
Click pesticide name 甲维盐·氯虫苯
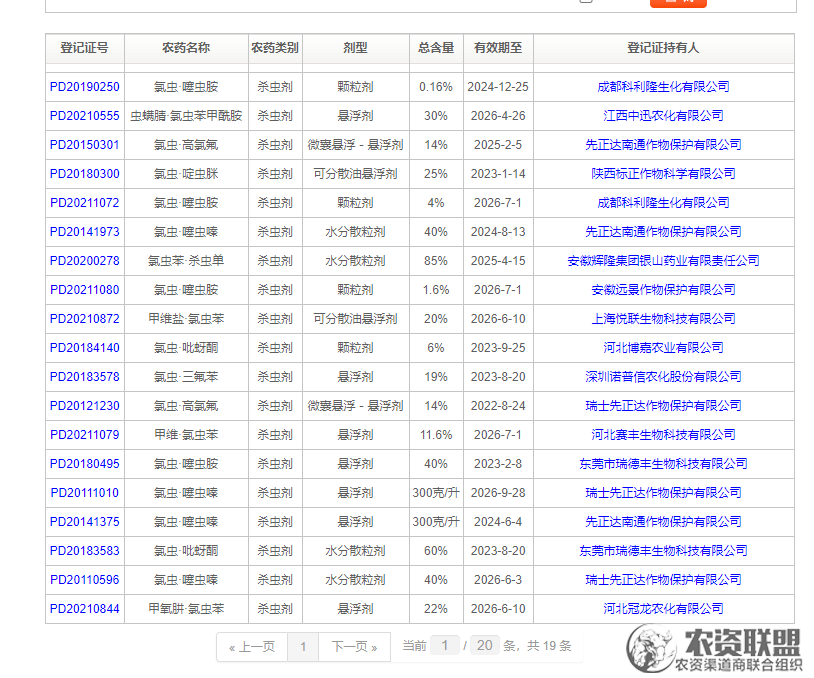(x=186, y=319)
